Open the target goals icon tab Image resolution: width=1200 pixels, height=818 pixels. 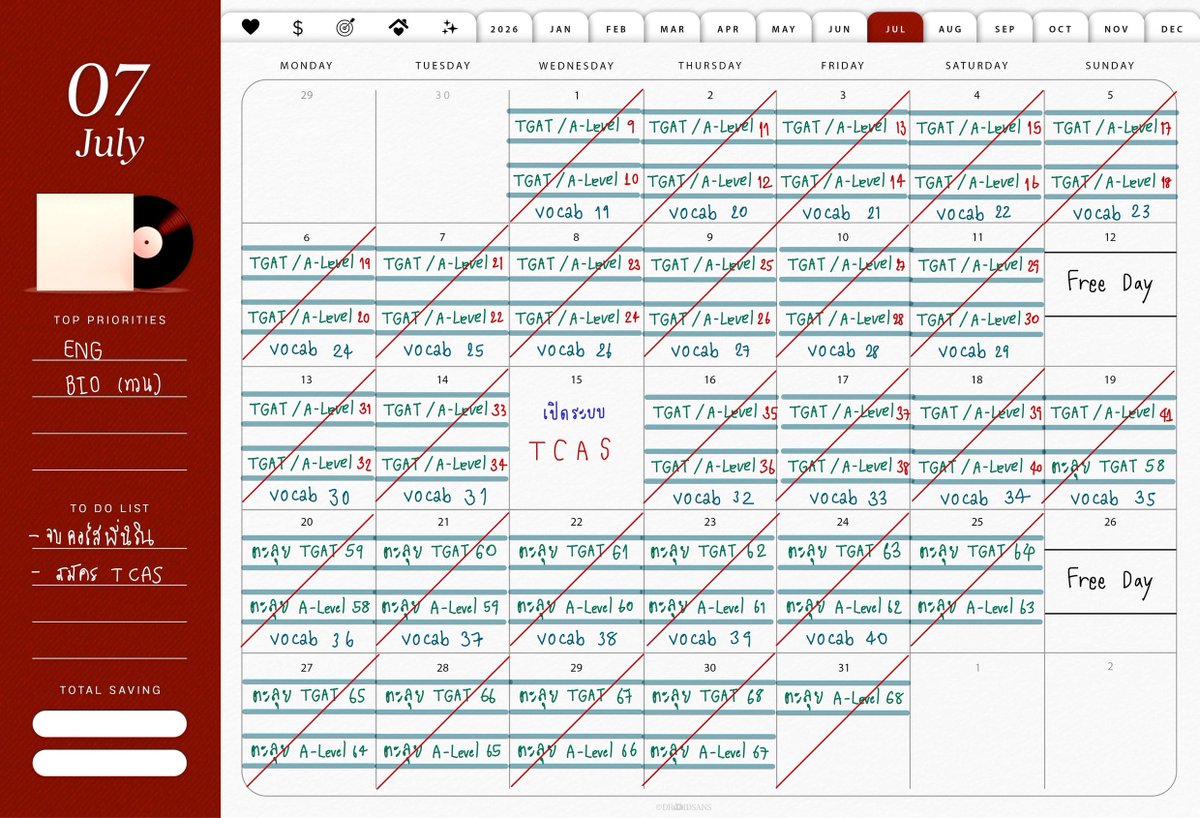(346, 28)
